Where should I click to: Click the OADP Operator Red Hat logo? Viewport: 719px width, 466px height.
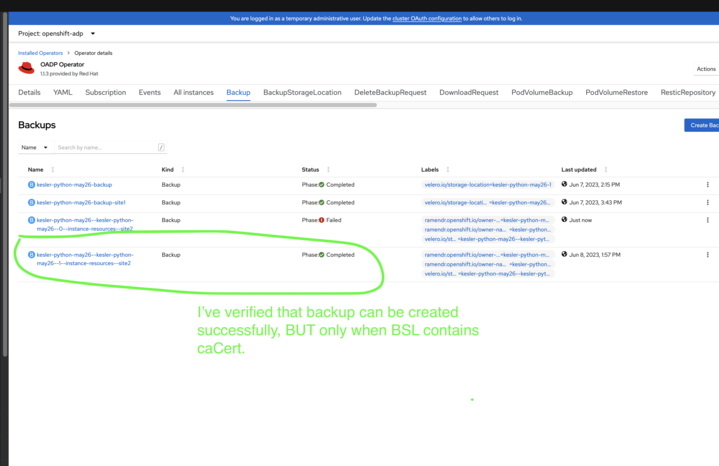pos(26,68)
